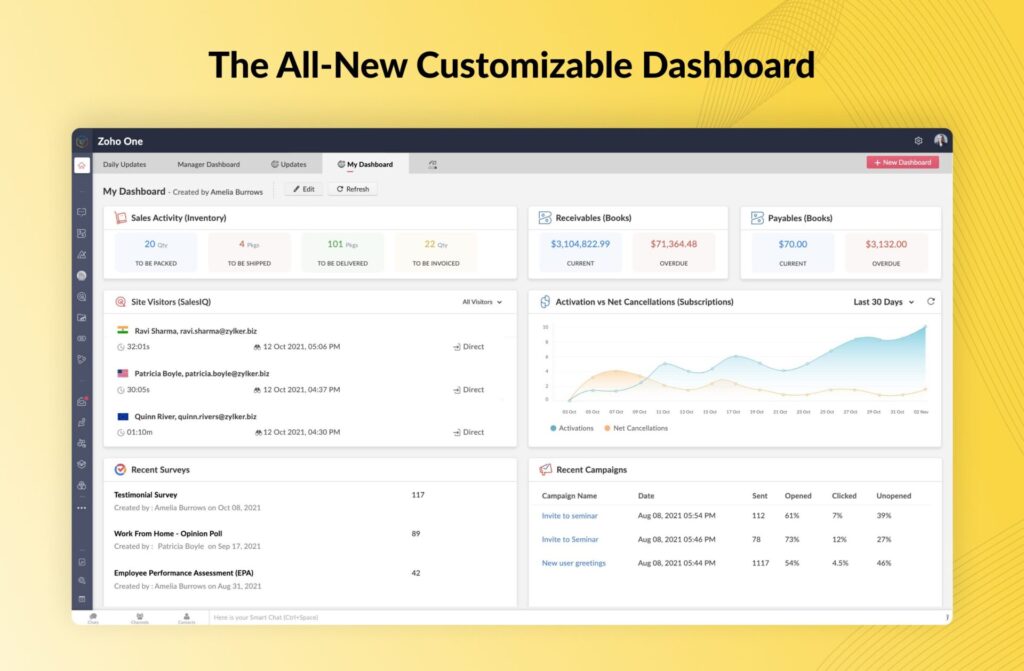Open Chats from the bottom bar
Viewport: 1024px width, 671px height.
point(94,617)
